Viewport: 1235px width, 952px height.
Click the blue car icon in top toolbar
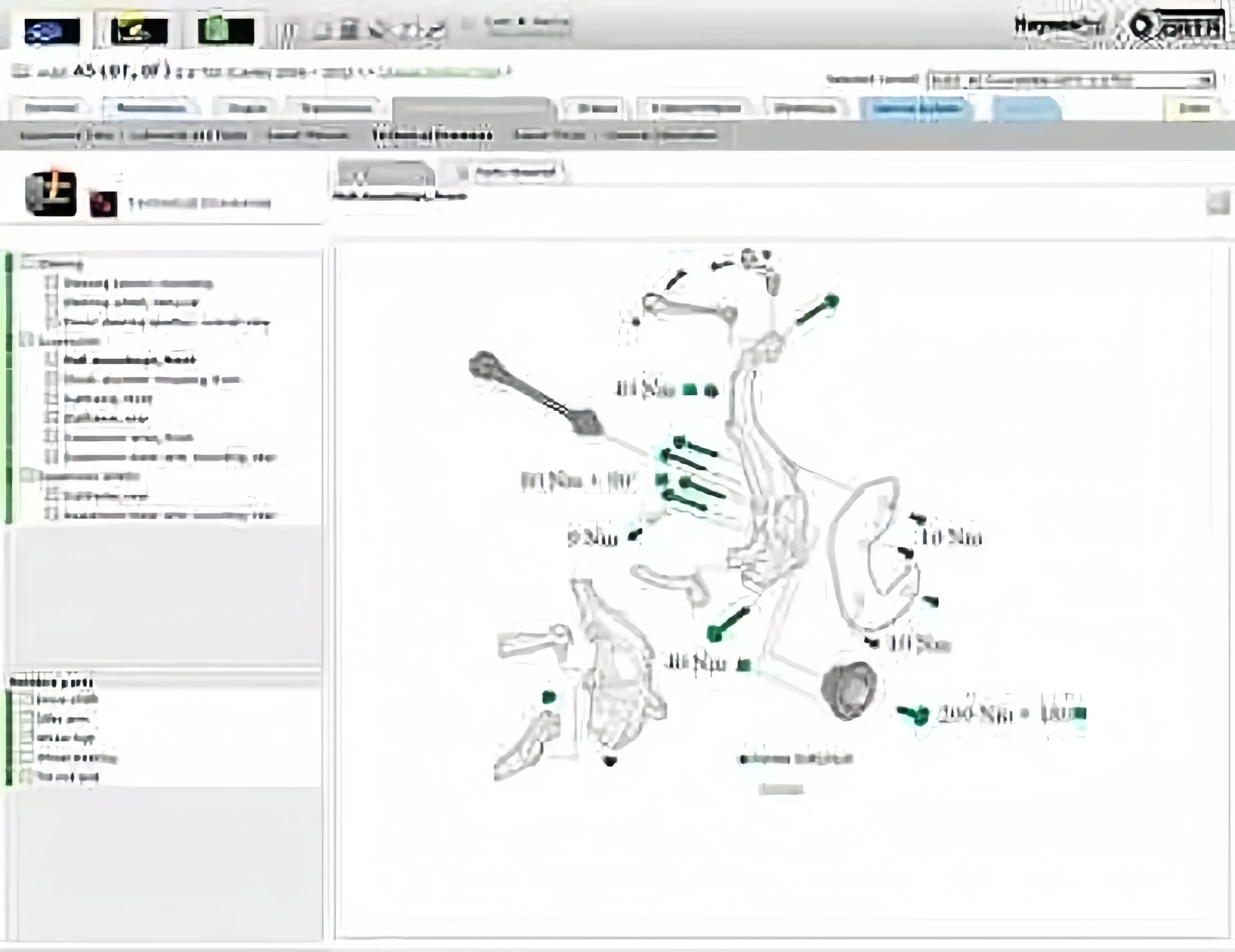(x=52, y=32)
